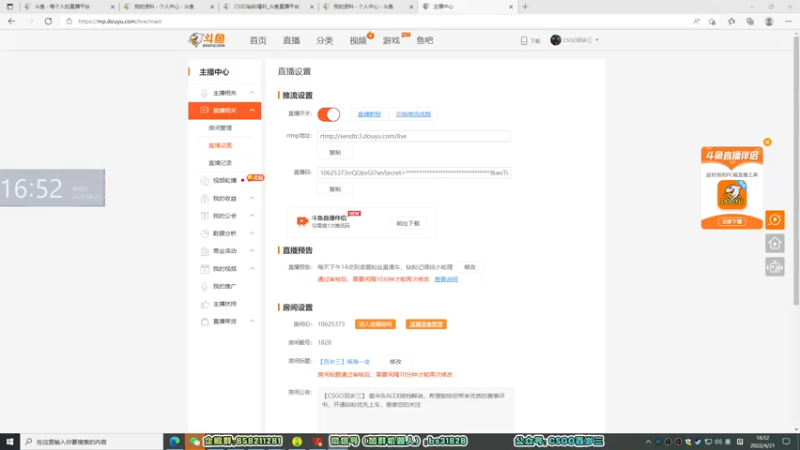Click 立即下载 in the floating ad
The image size is (800, 450).
pos(732,221)
